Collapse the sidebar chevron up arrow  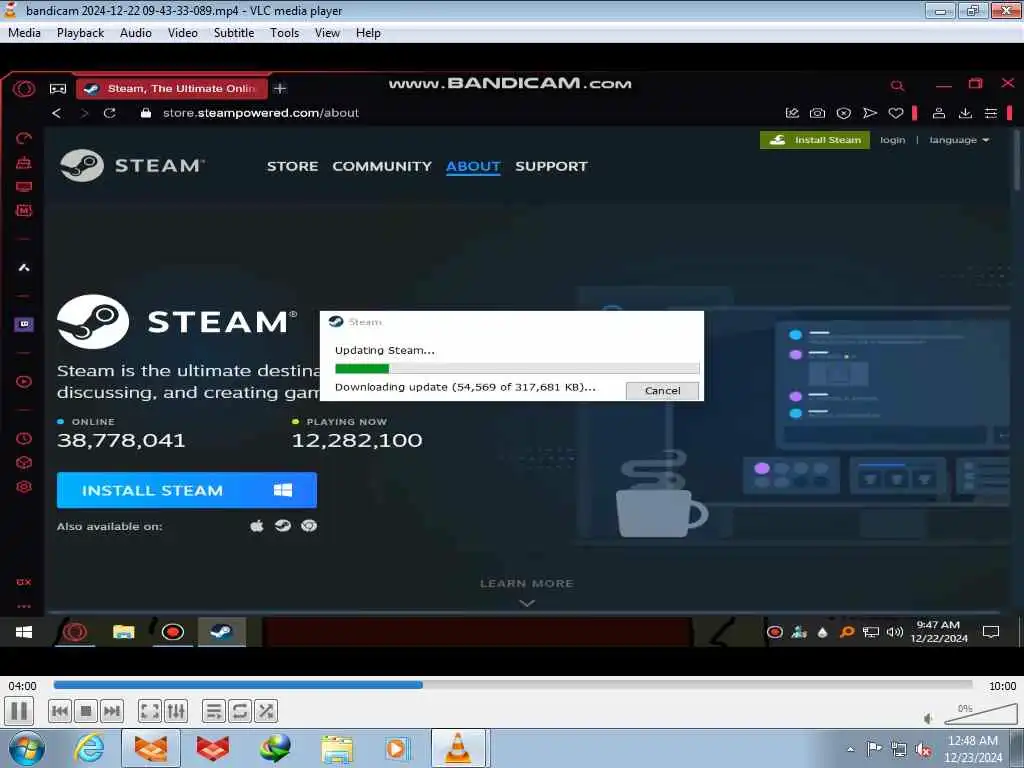pyautogui.click(x=24, y=268)
